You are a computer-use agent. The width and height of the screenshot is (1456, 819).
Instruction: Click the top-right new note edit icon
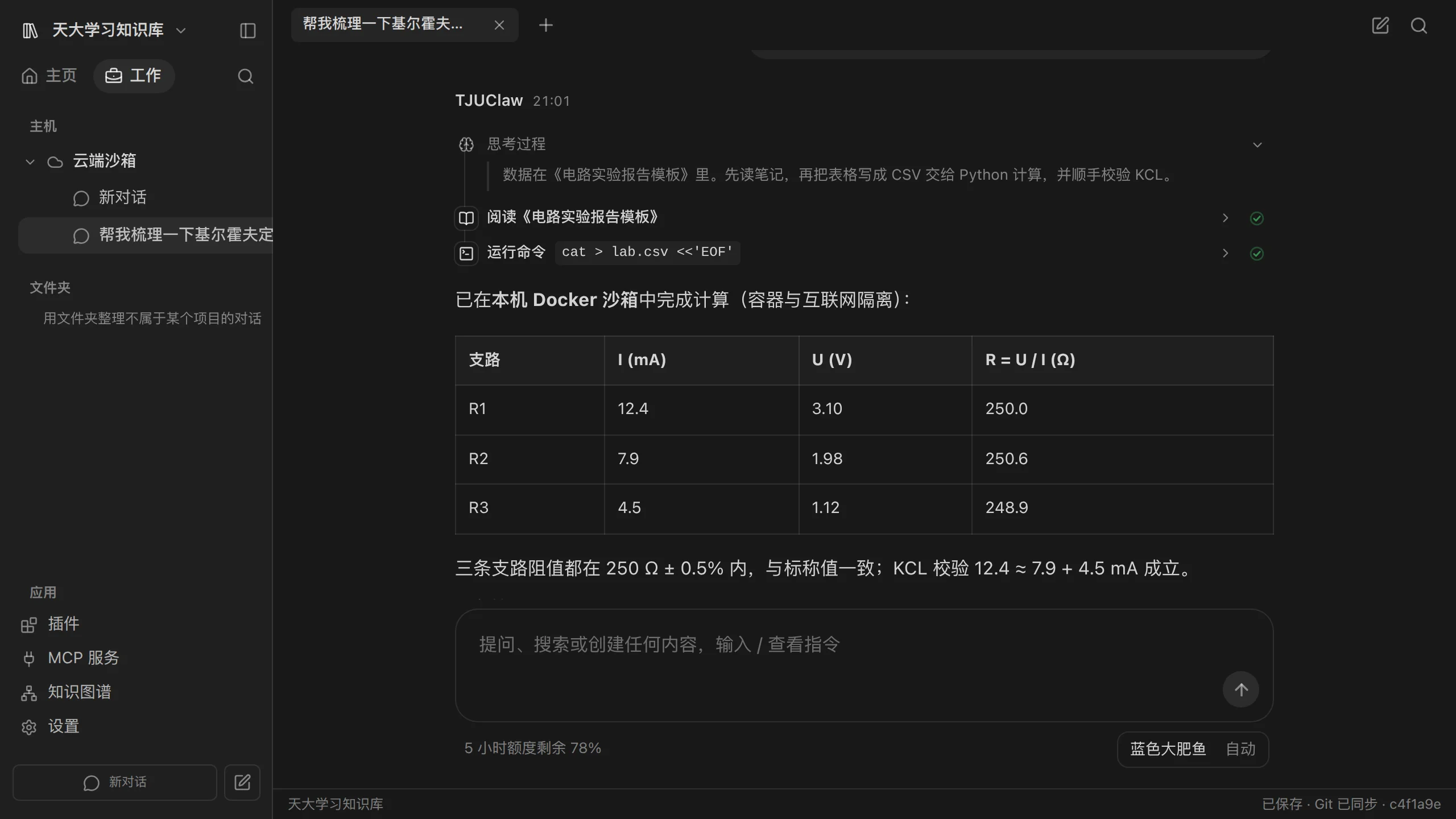[1380, 25]
